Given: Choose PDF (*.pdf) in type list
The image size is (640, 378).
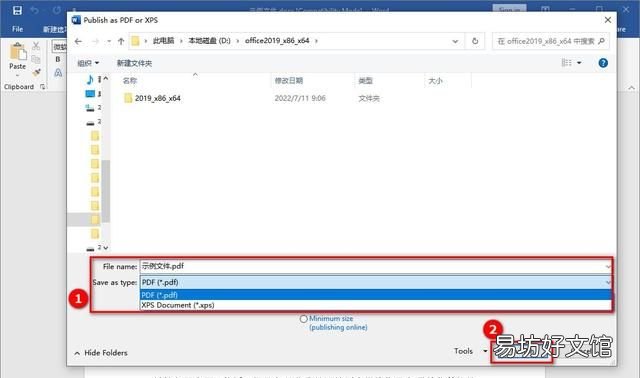Looking at the screenshot, I should pos(376,295).
